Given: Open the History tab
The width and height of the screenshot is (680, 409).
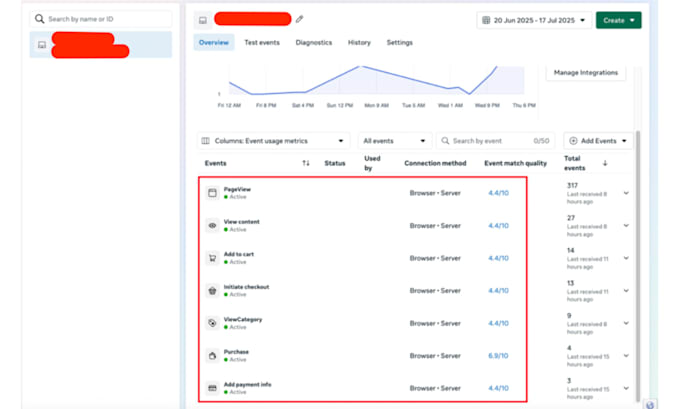Looking at the screenshot, I should 359,43.
